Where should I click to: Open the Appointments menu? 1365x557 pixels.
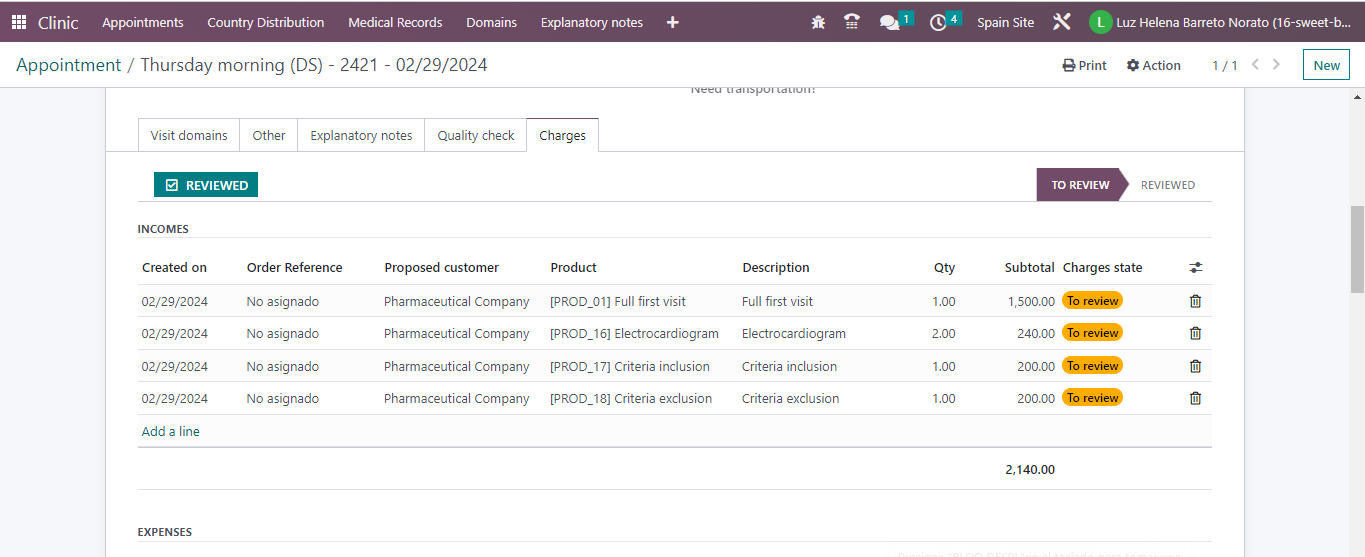pyautogui.click(x=143, y=22)
